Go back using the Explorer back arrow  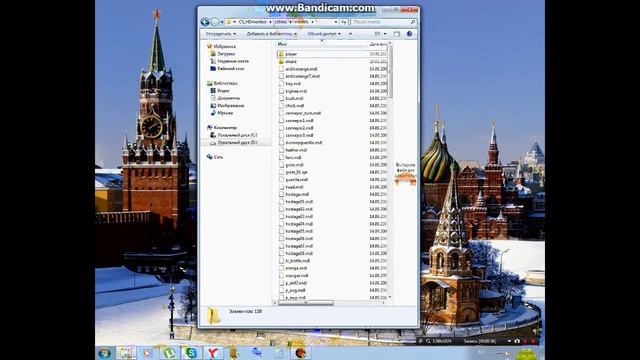(205, 22)
